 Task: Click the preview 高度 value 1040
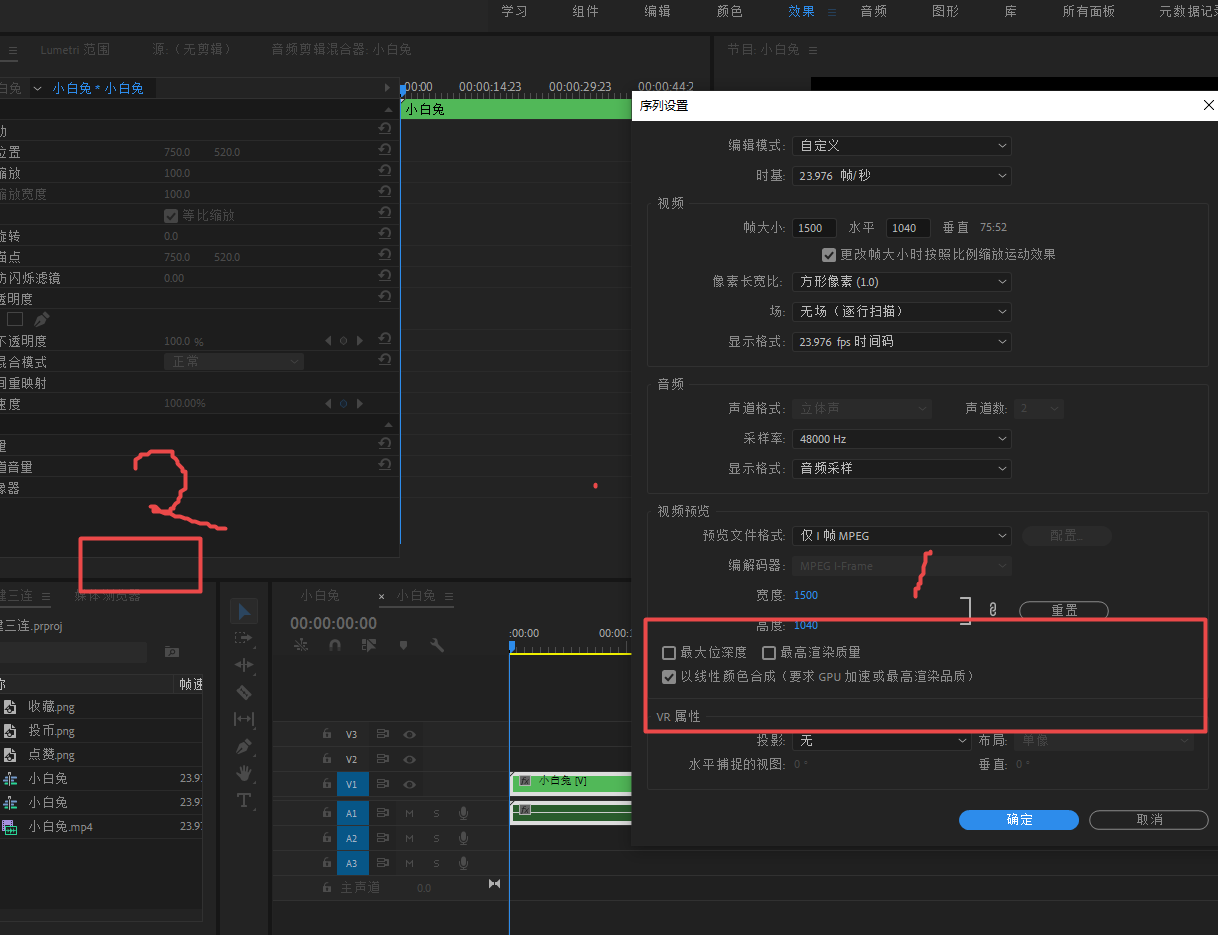pyautogui.click(x=806, y=625)
